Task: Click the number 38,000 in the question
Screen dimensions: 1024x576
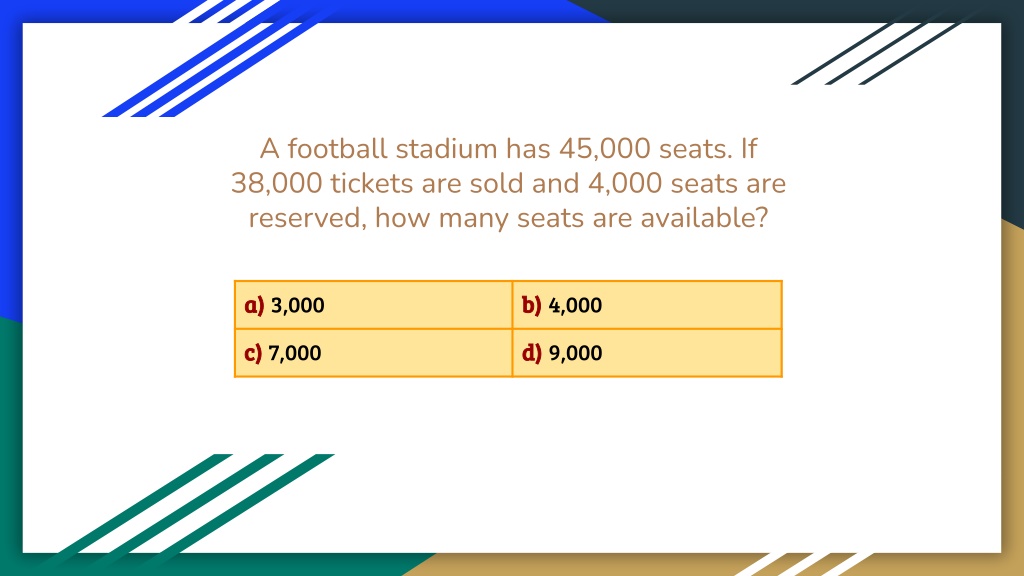Action: click(x=277, y=184)
